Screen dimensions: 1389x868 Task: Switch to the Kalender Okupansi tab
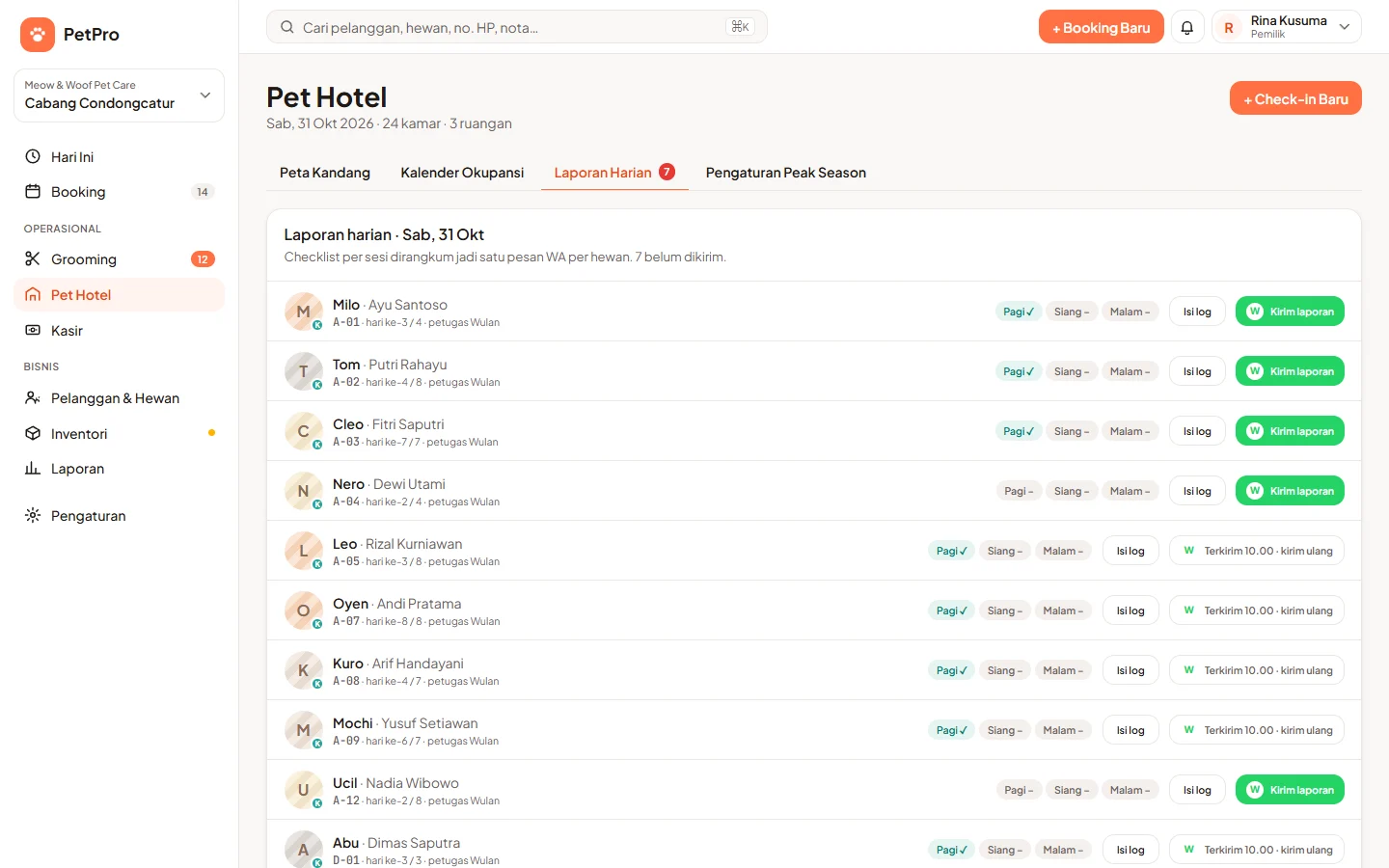point(462,173)
